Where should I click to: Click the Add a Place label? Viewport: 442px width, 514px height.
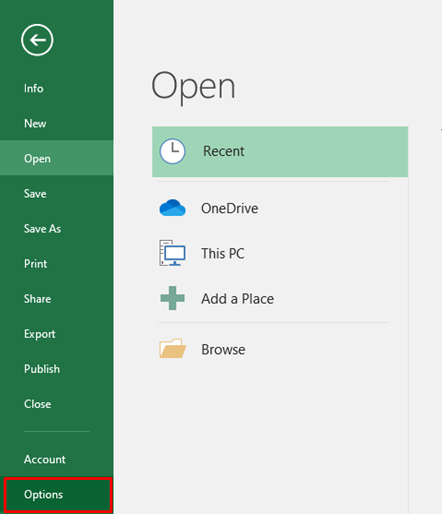[x=237, y=299]
